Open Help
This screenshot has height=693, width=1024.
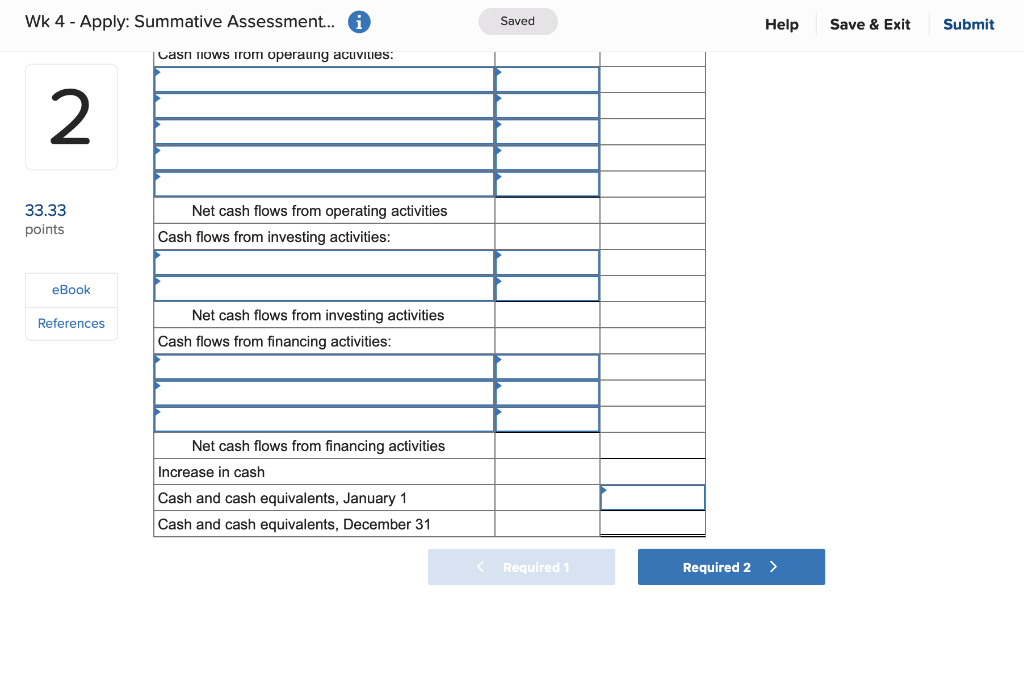click(781, 24)
